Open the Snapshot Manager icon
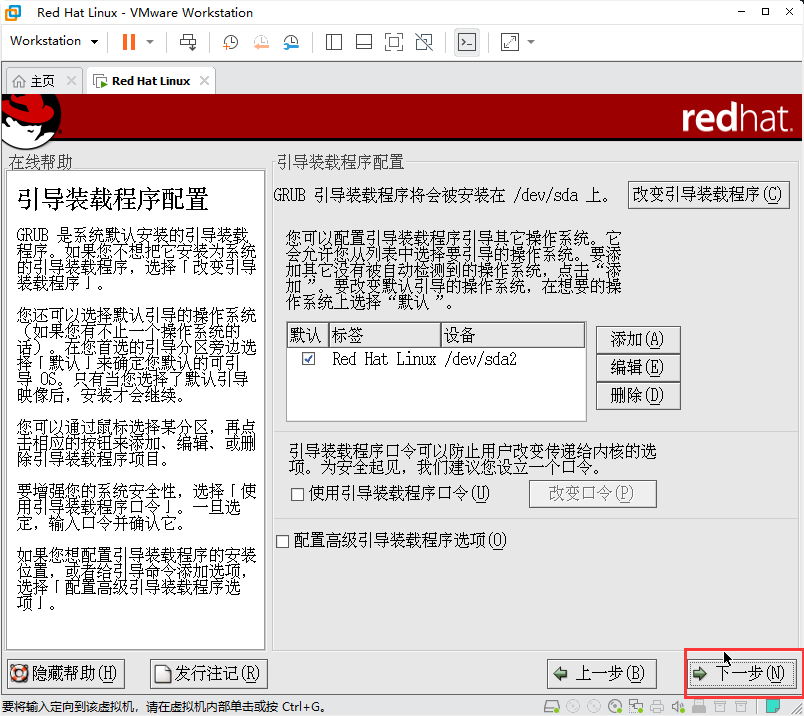804x716 pixels. click(291, 41)
